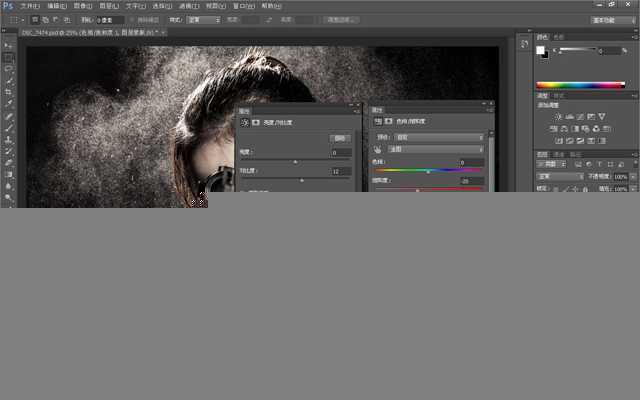Add a Photo Filter adjustment layer
Viewport: 640px width, 400px height.
pyautogui.click(x=585, y=129)
